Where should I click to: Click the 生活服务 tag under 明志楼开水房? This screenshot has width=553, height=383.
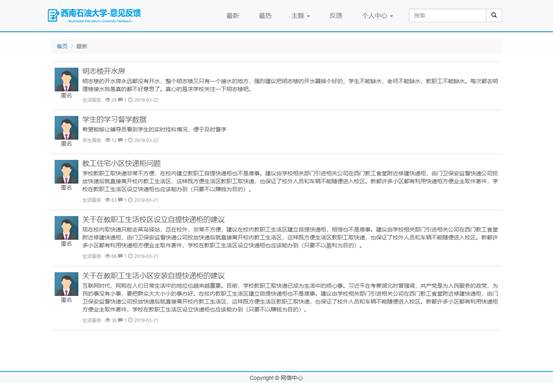point(92,100)
